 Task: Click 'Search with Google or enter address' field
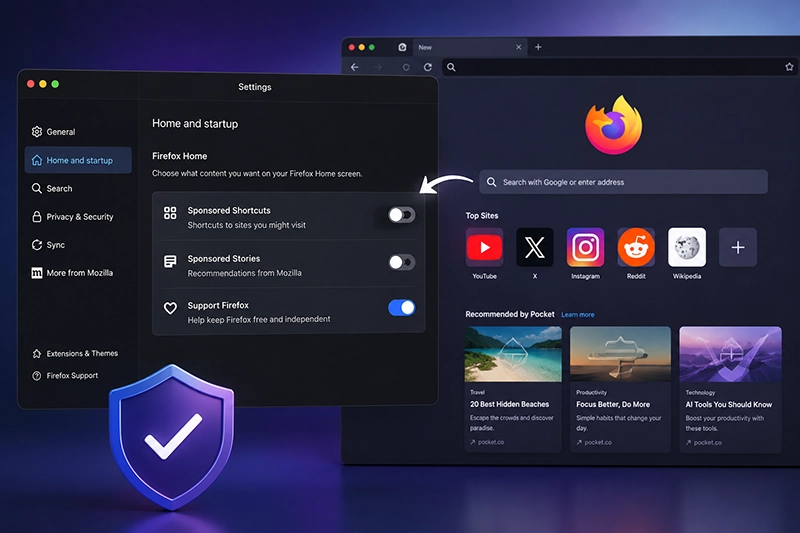click(x=623, y=182)
